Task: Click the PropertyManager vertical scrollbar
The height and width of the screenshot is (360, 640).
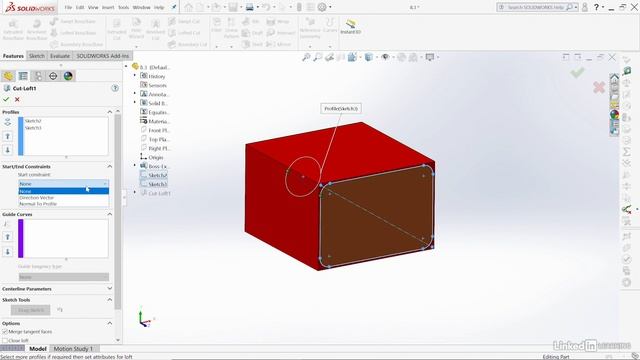Action: [118, 212]
